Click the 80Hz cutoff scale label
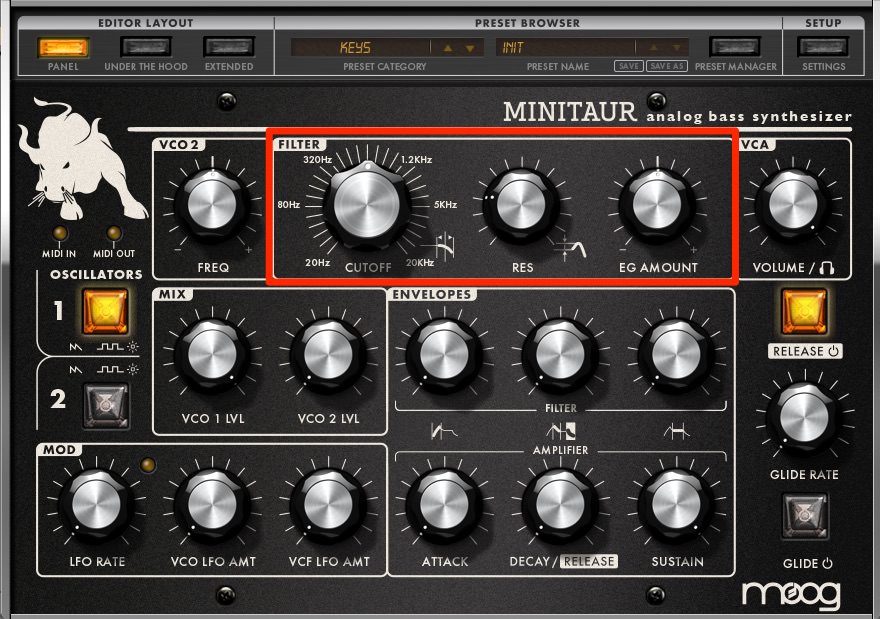This screenshot has height=619, width=880. (x=288, y=204)
